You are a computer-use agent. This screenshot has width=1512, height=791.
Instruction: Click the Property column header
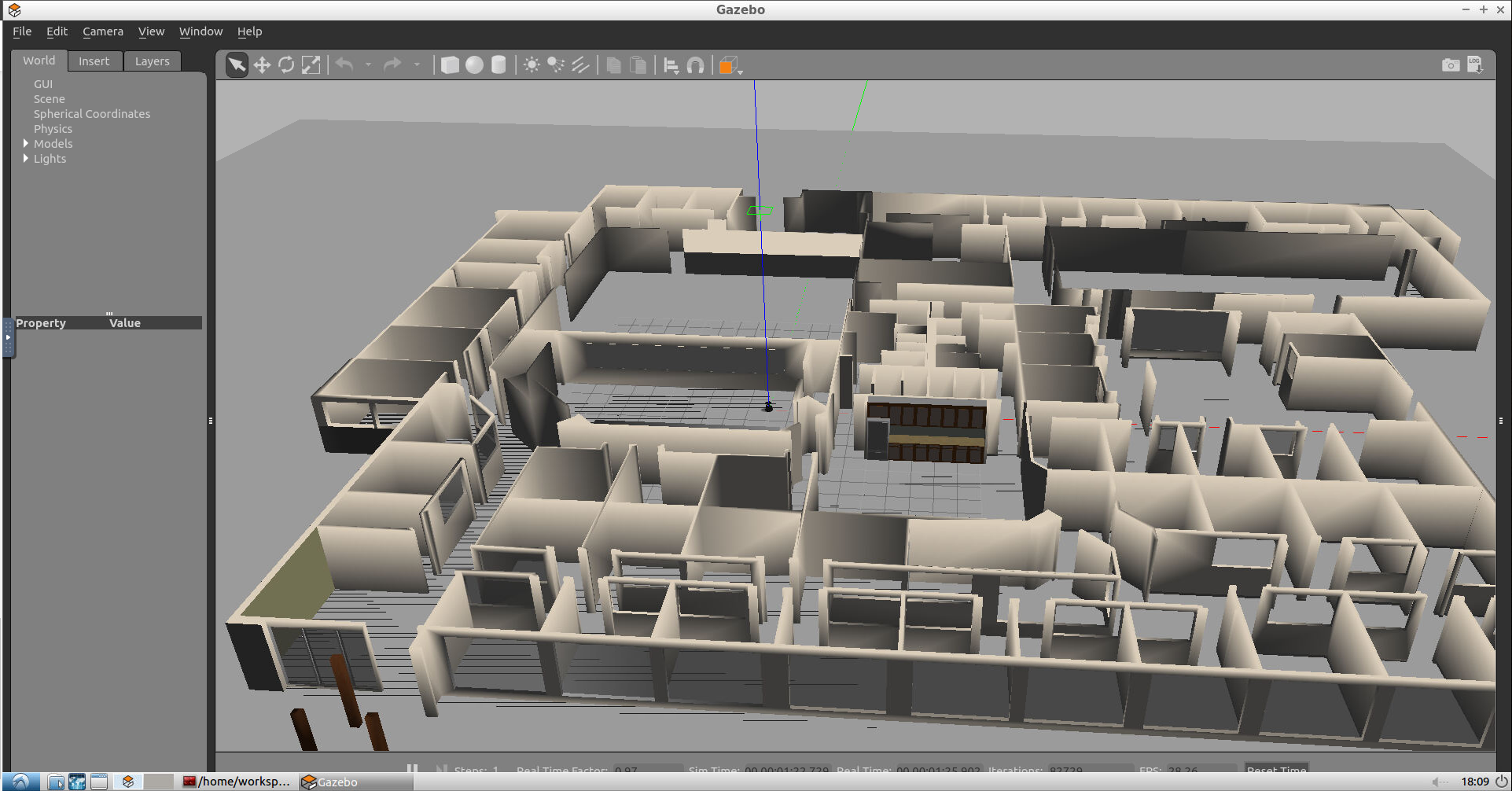41,323
